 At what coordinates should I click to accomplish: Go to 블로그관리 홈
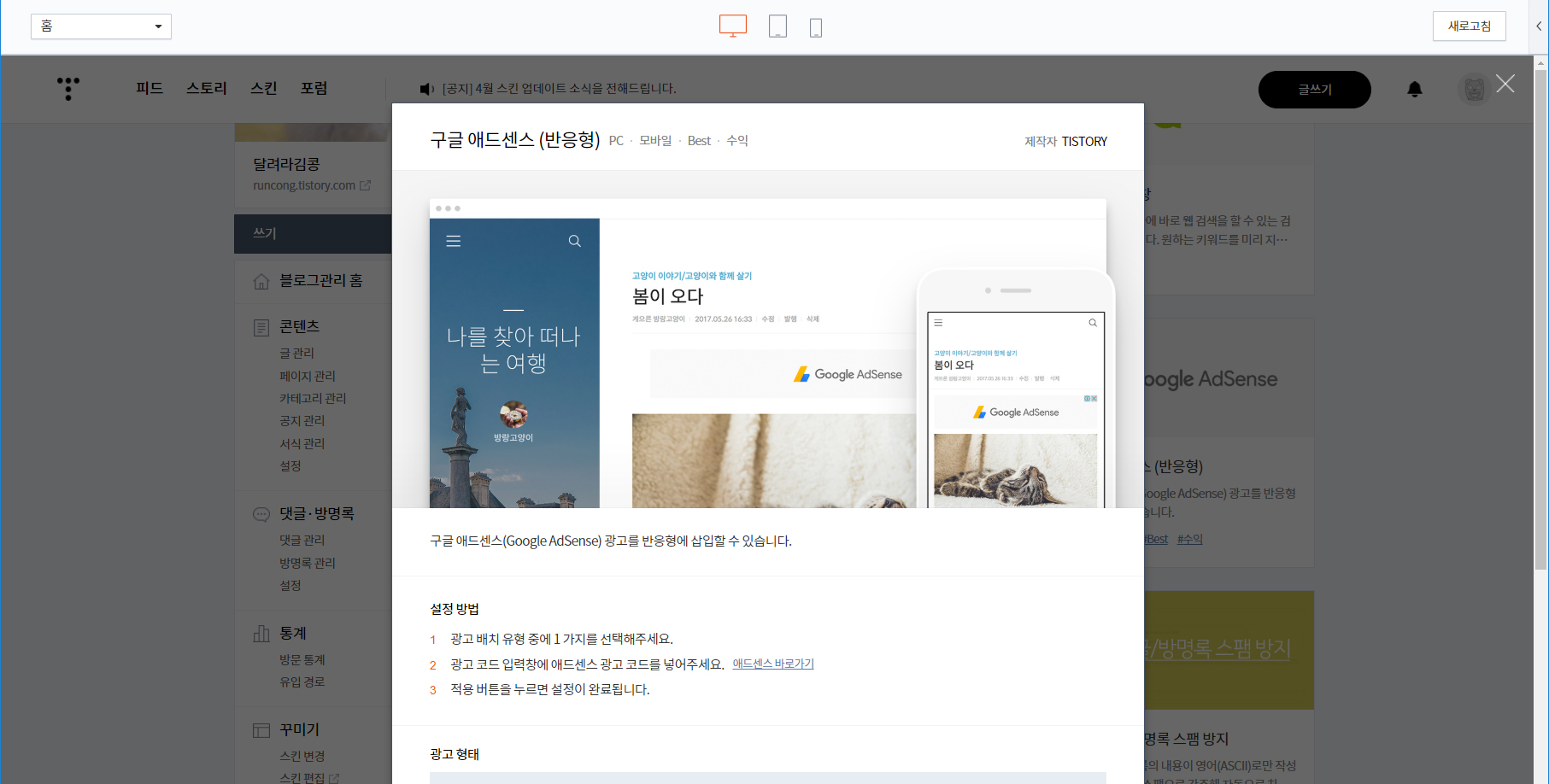coord(321,281)
